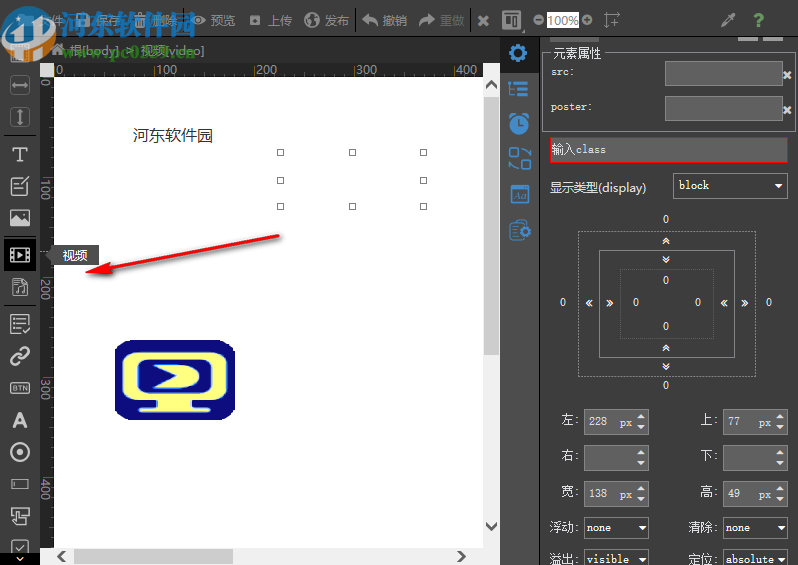Expand left toolbar with bottom chevron

click(20, 559)
